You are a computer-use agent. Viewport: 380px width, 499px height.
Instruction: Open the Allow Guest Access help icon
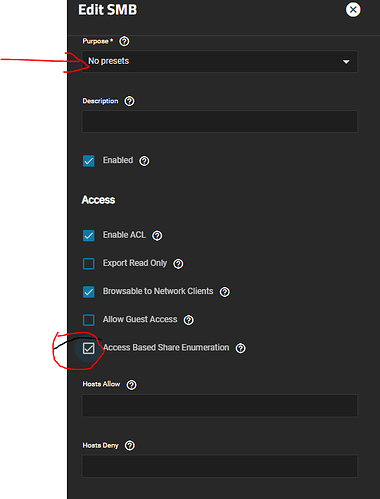click(189, 320)
